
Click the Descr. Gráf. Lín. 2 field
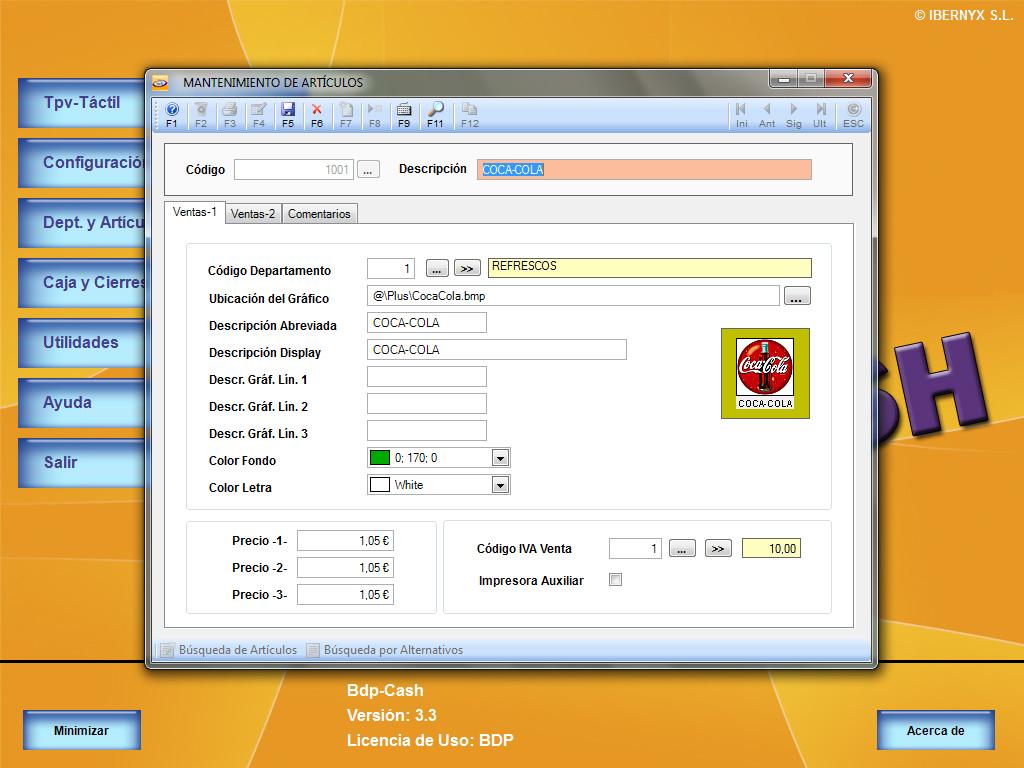click(x=426, y=404)
